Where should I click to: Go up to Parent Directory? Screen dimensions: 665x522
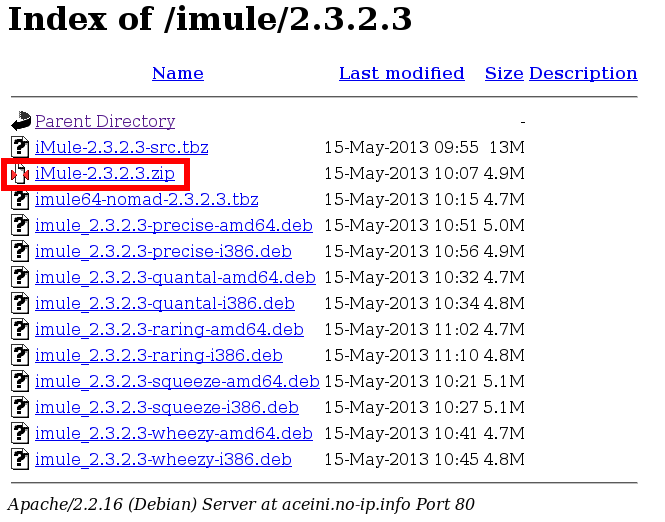click(105, 122)
